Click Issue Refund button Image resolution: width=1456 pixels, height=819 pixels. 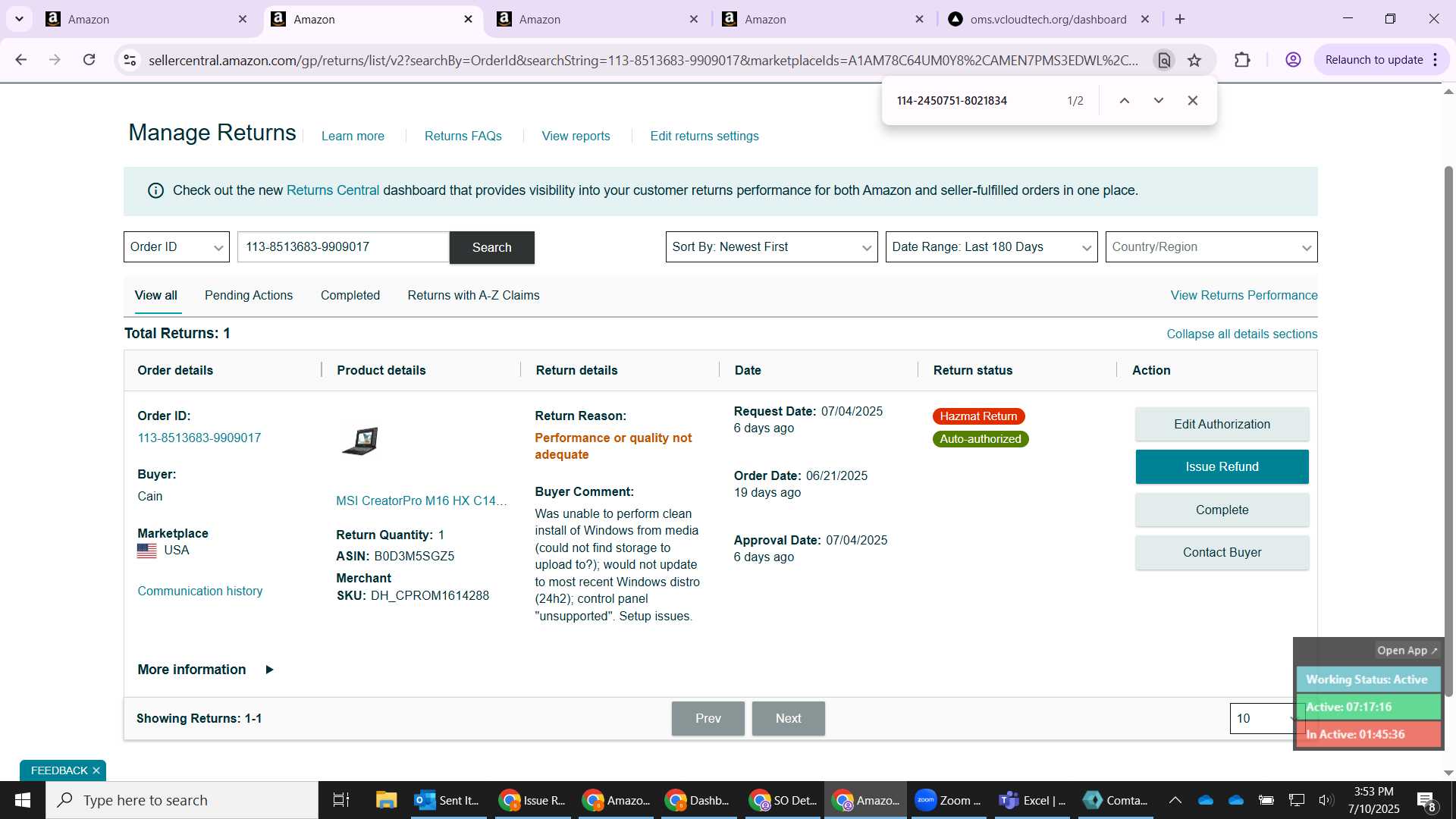1222,467
